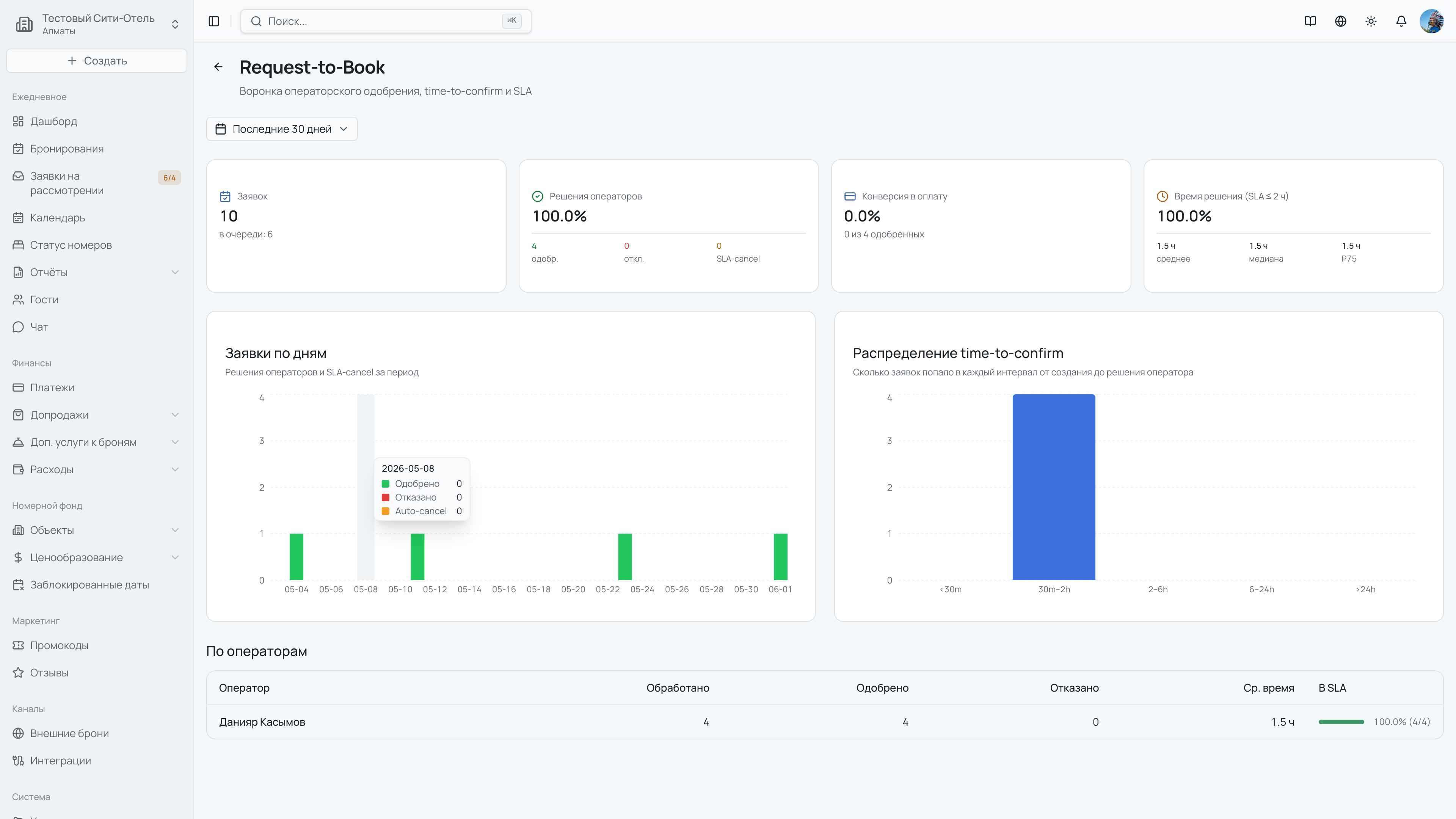Expand the Ценообразование sidebar section
The height and width of the screenshot is (819, 1456).
(x=97, y=557)
